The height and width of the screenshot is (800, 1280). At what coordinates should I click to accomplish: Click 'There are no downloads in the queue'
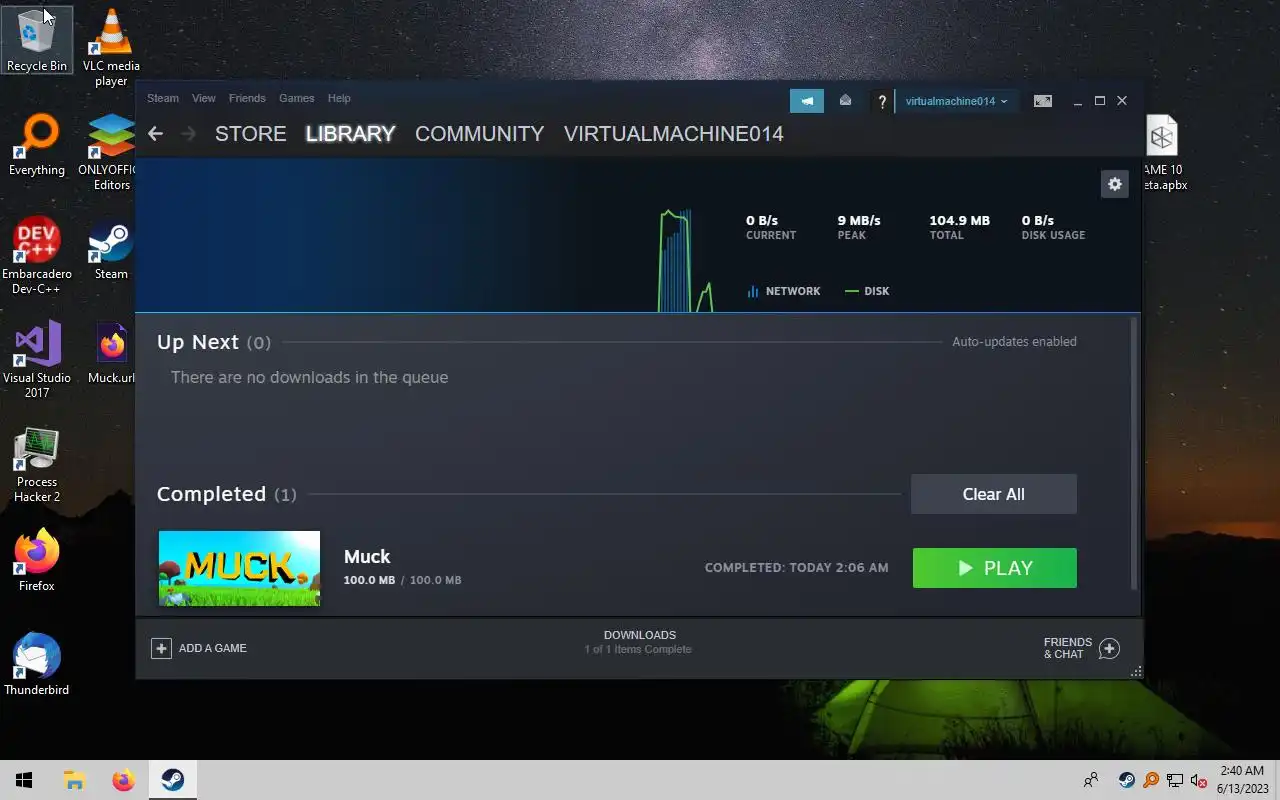pos(309,377)
